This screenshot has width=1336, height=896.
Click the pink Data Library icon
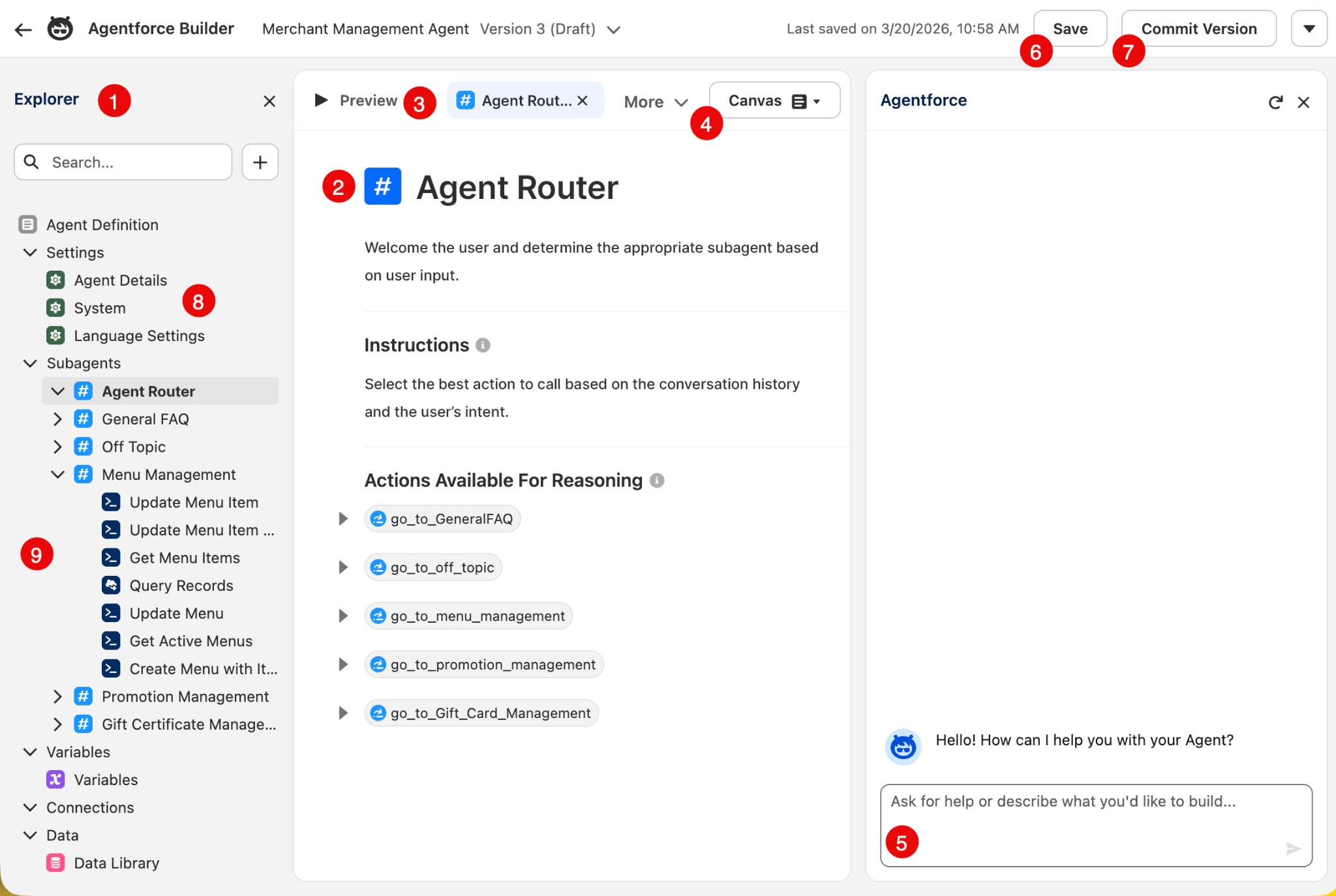pyautogui.click(x=56, y=863)
